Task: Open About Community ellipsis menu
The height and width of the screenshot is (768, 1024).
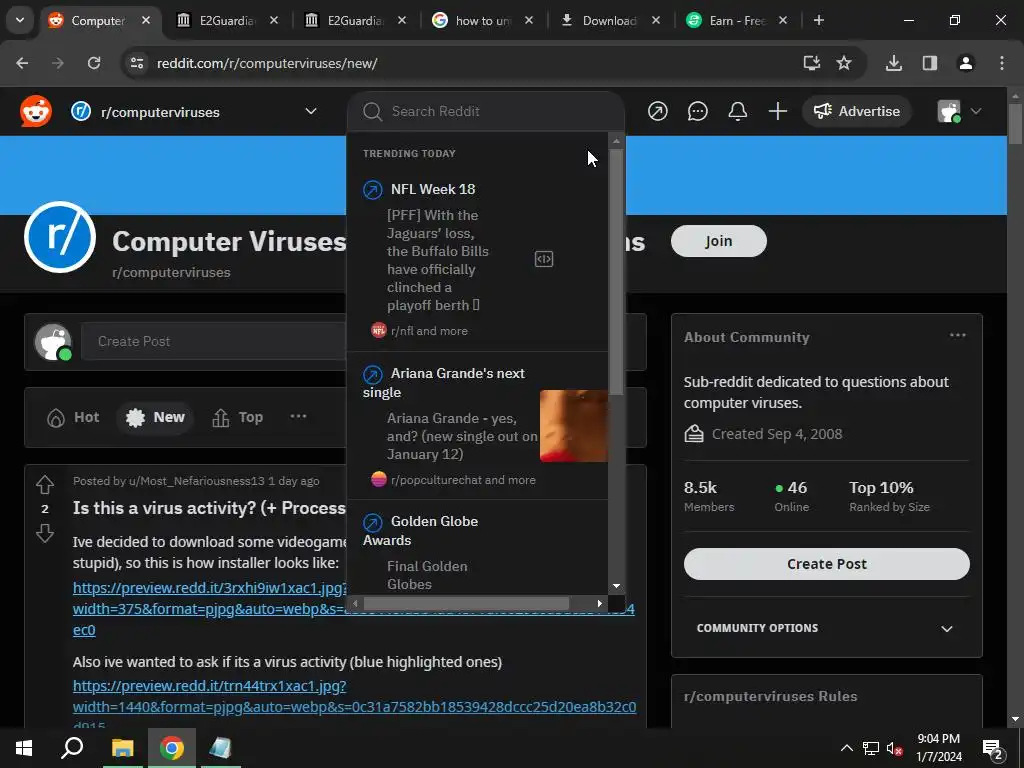Action: point(957,336)
